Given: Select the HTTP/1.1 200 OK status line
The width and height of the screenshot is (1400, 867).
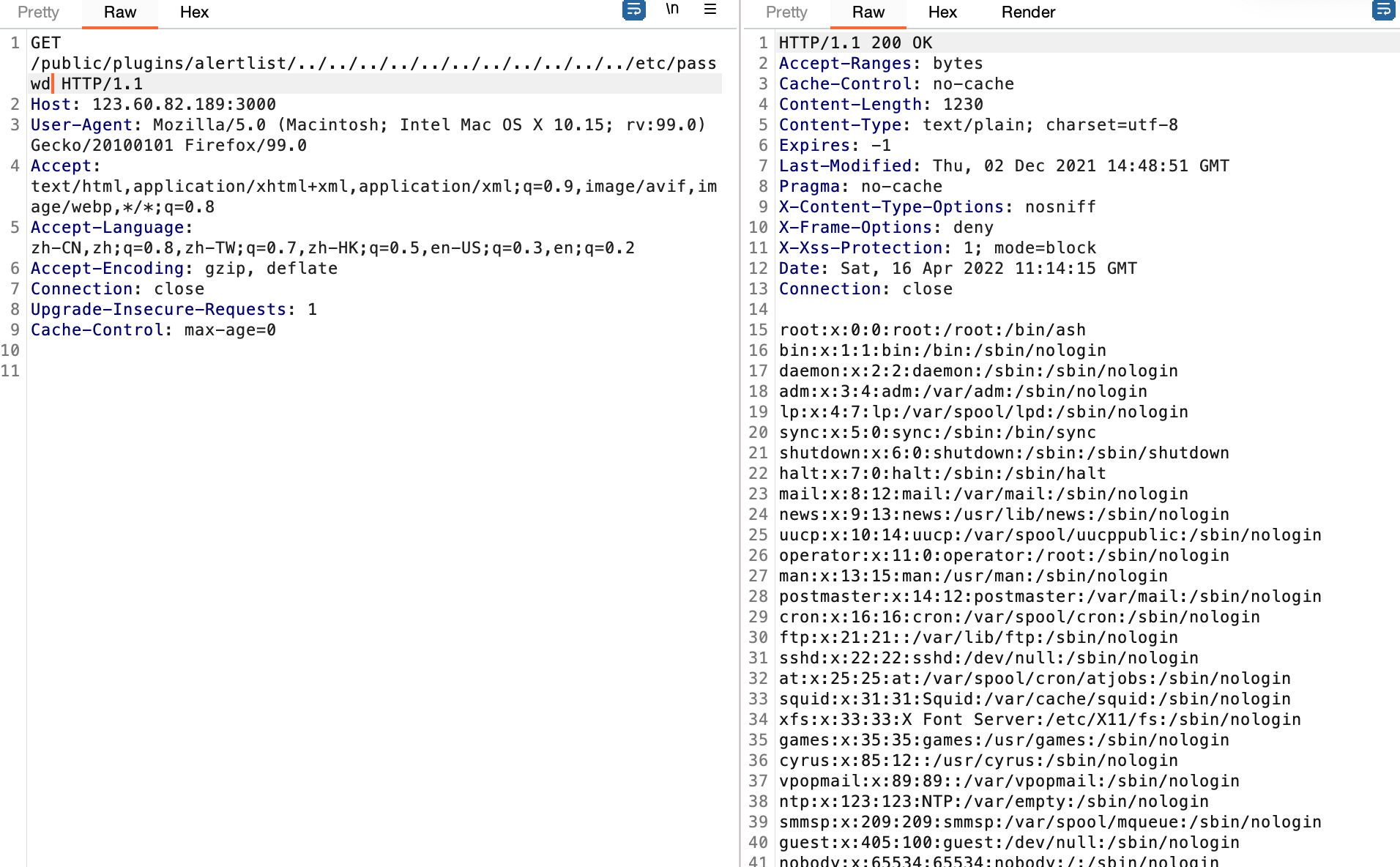Looking at the screenshot, I should 855,42.
